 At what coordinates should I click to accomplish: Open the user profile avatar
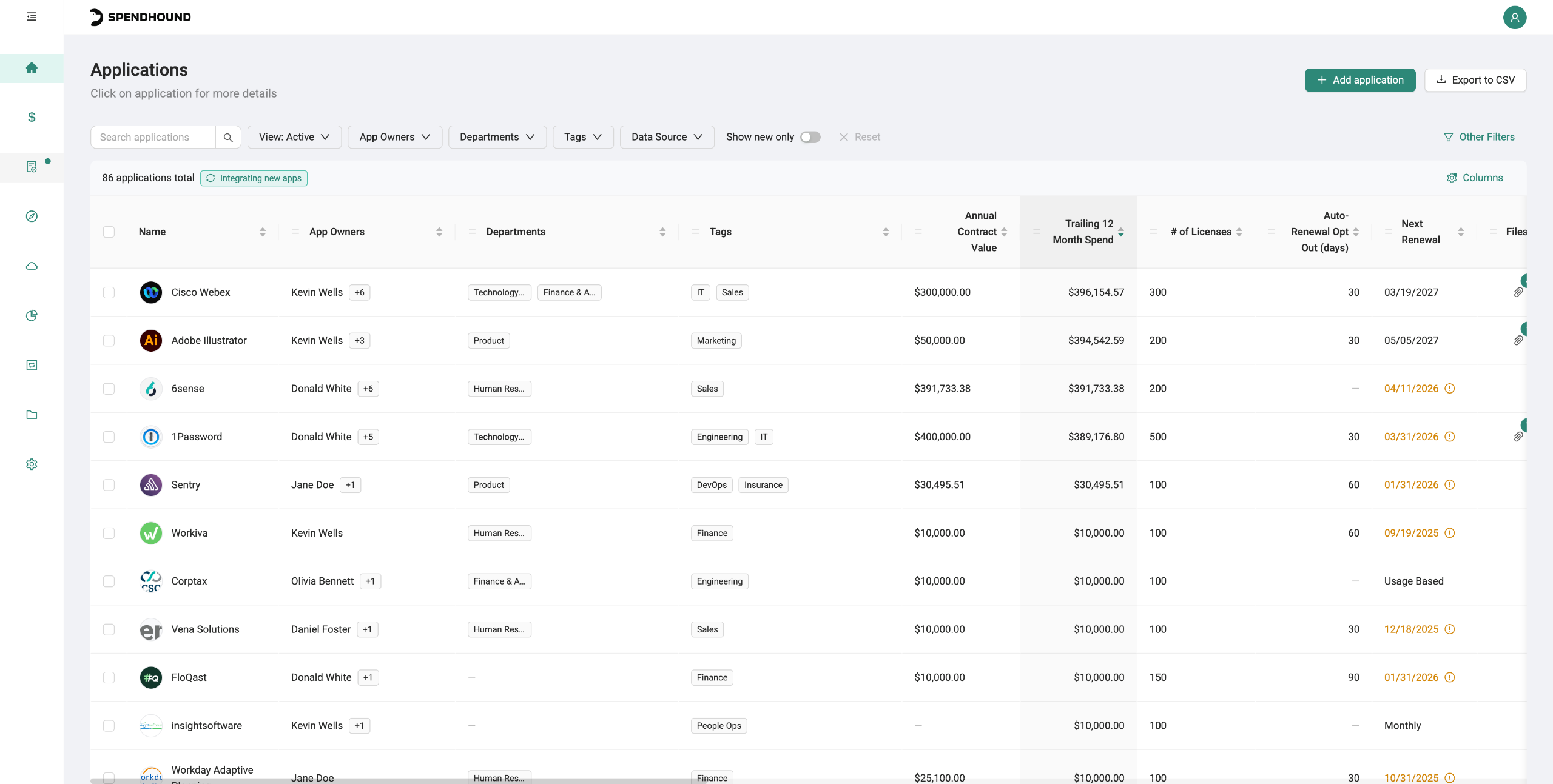point(1514,17)
